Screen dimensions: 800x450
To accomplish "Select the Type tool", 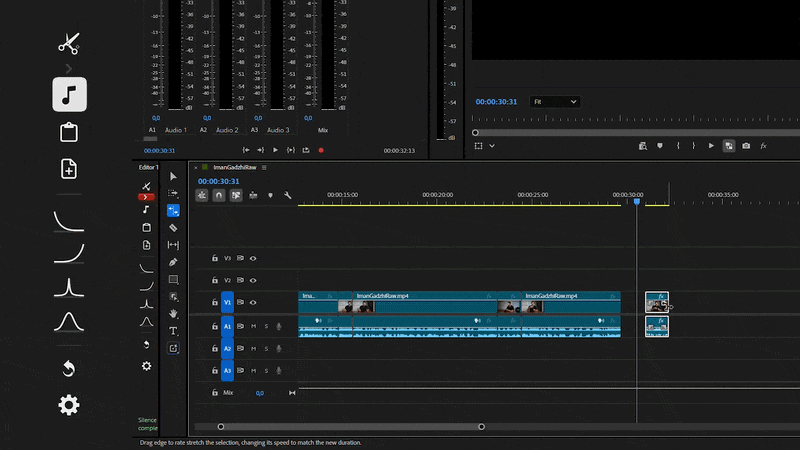I will 173,331.
